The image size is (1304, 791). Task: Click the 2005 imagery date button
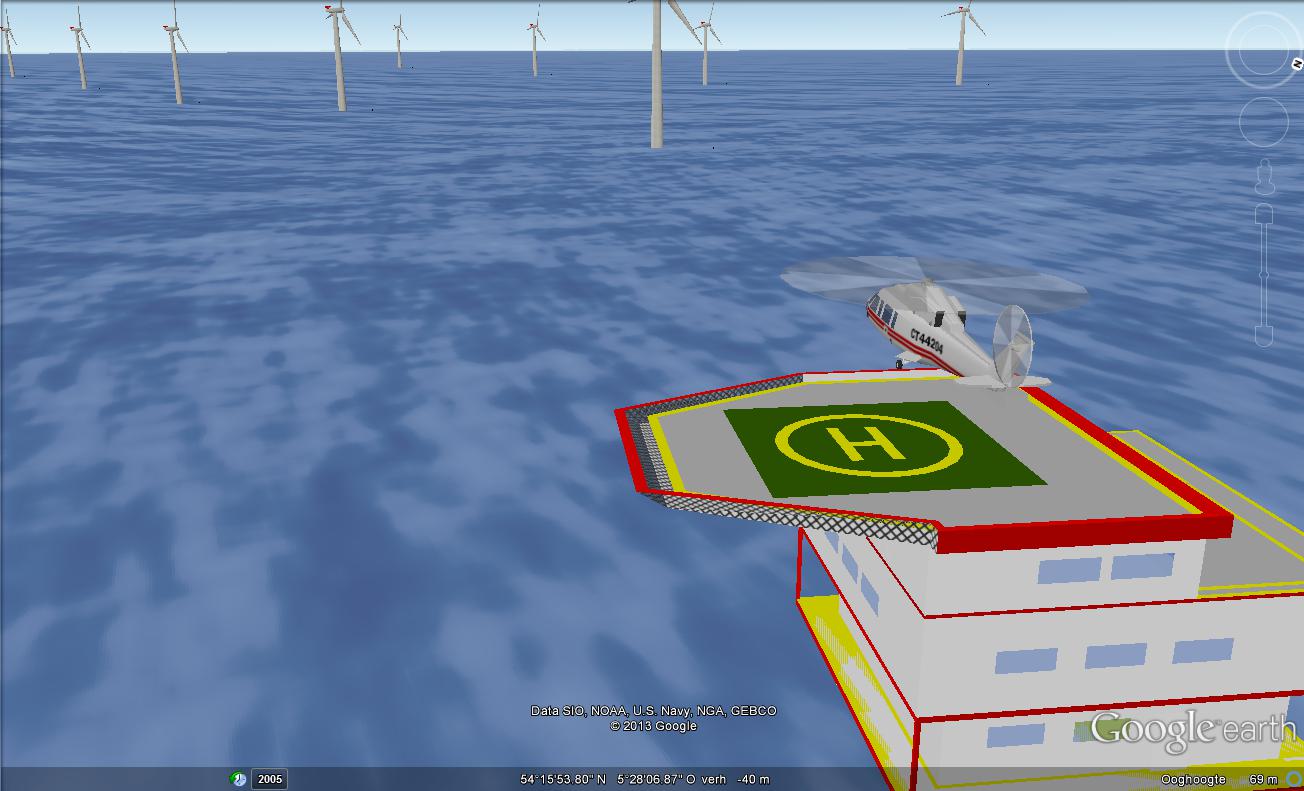click(x=269, y=779)
